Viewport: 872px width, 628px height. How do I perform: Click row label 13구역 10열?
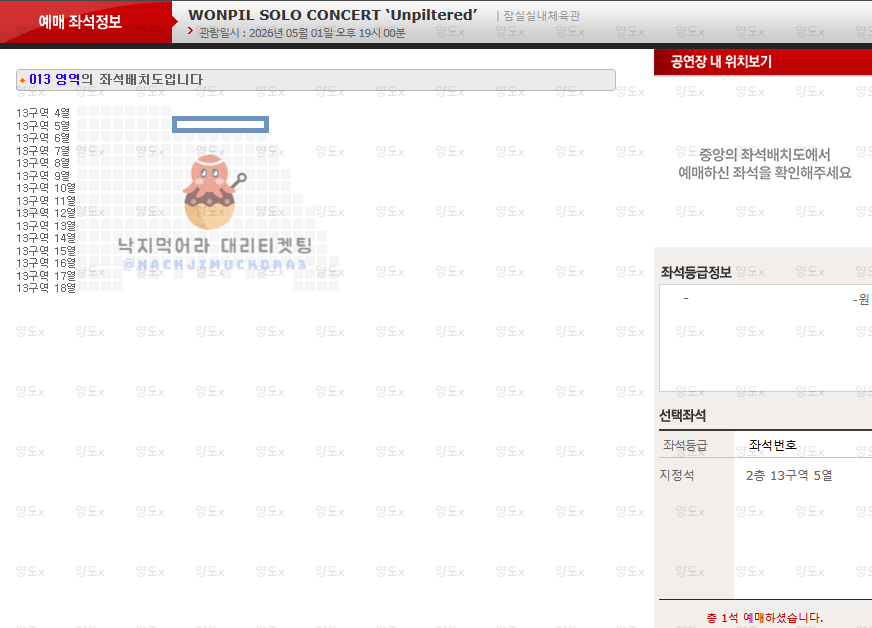click(x=46, y=188)
